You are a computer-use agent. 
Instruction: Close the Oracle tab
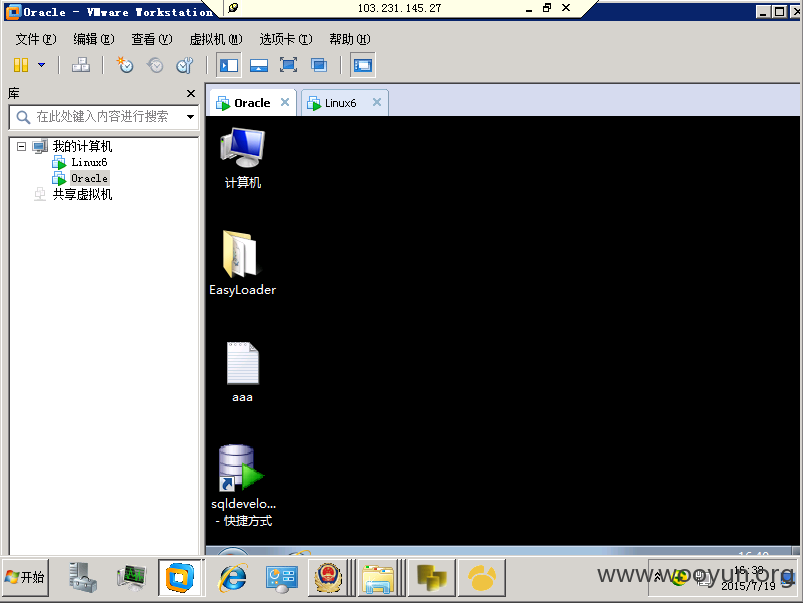point(285,102)
